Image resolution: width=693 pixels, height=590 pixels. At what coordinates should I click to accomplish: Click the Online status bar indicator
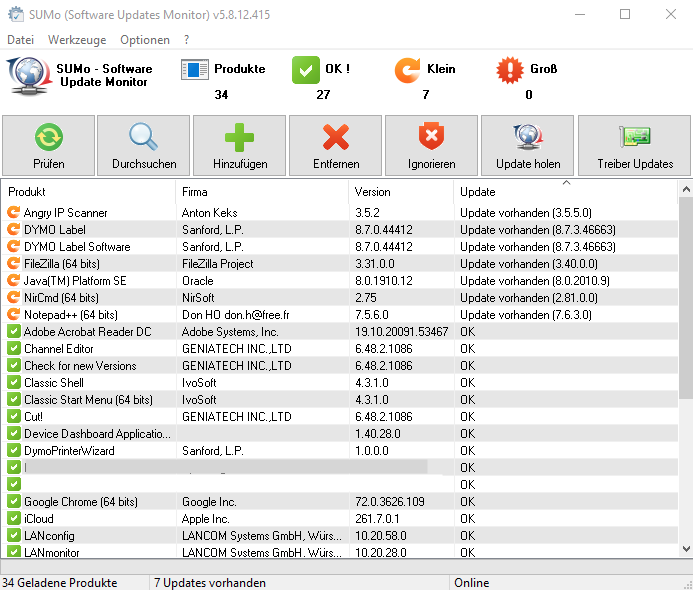coord(472,582)
